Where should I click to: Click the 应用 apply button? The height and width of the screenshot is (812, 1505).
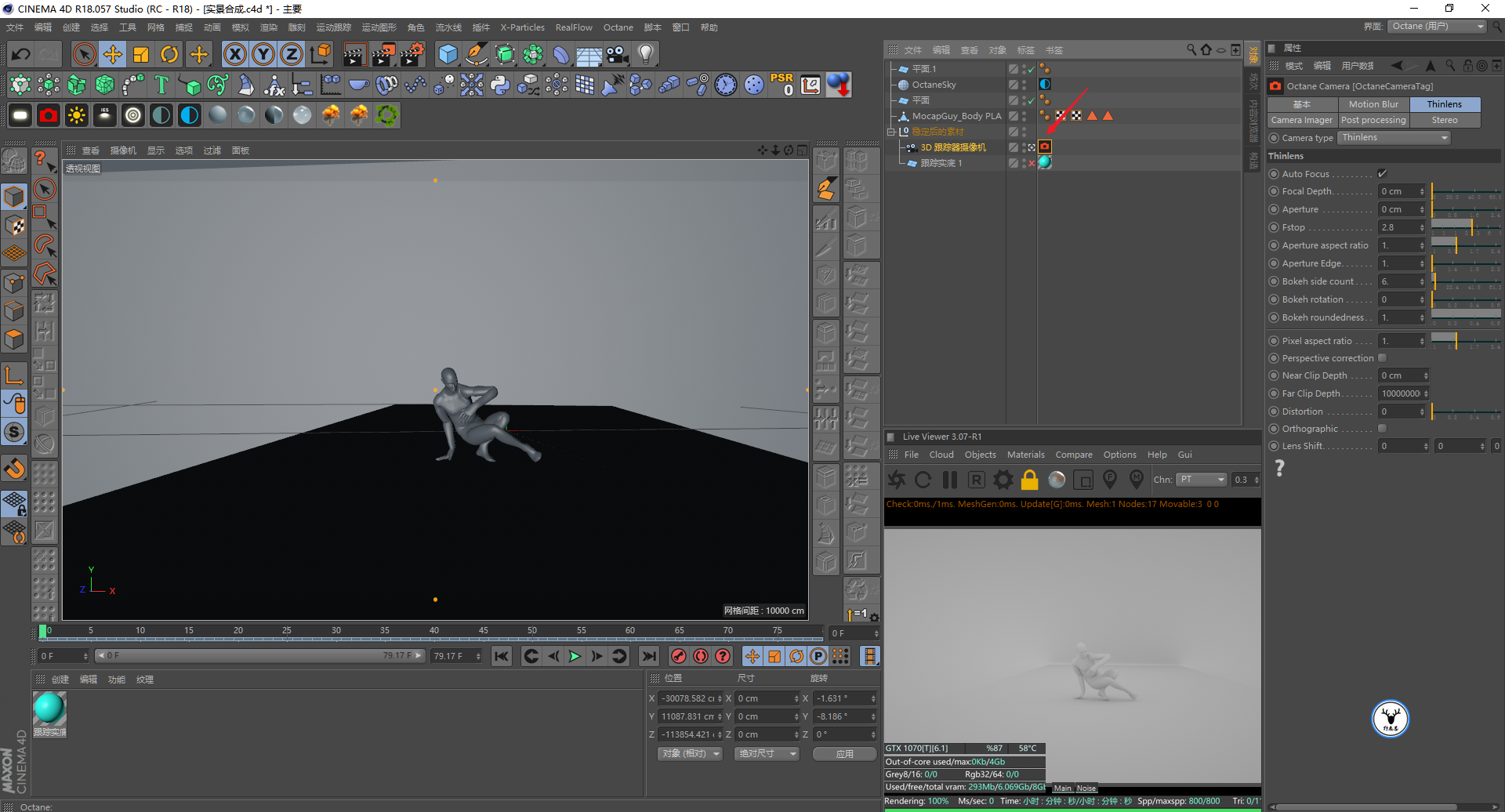tap(844, 754)
